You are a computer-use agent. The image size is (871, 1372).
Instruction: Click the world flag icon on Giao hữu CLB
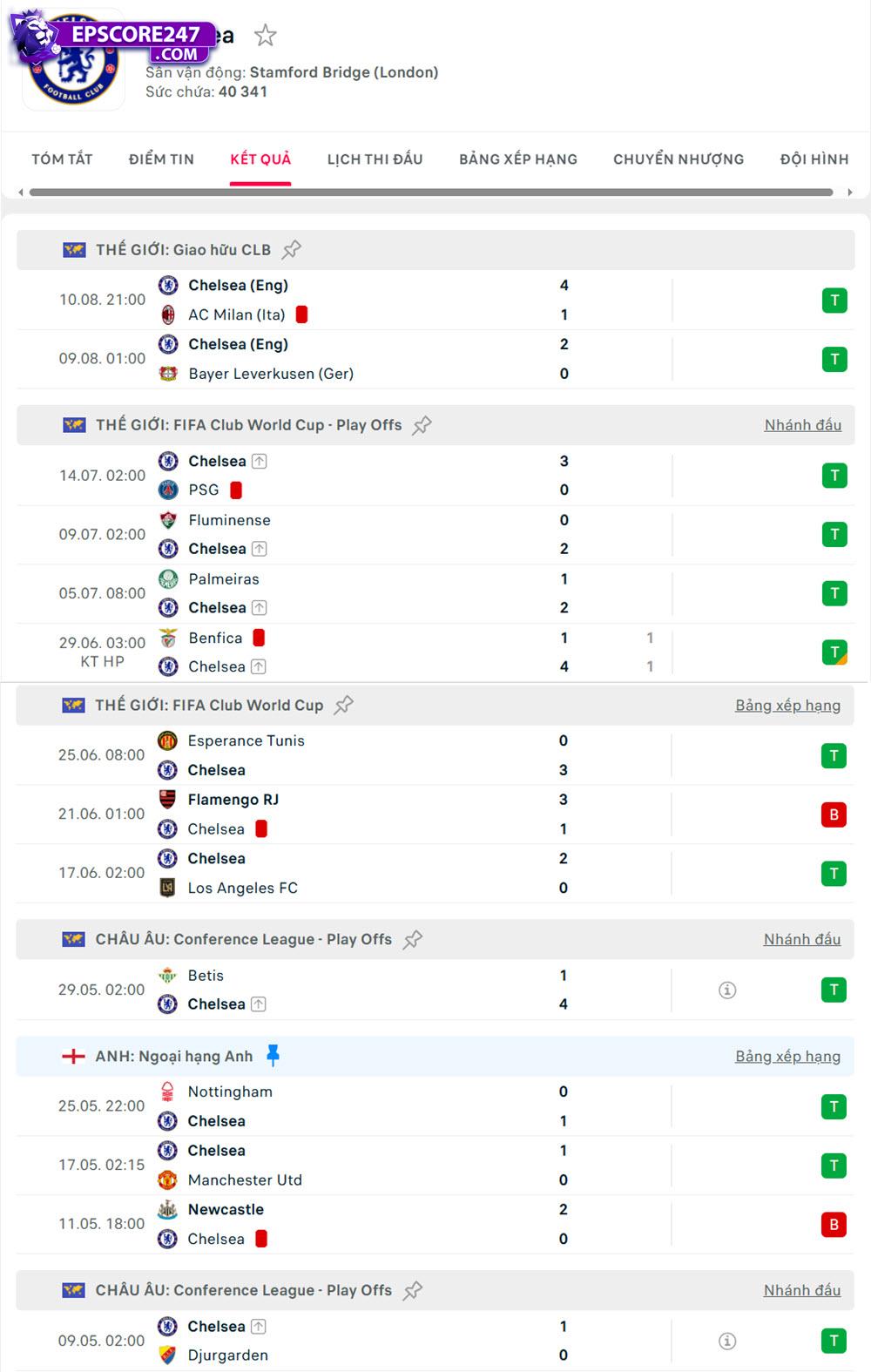pyautogui.click(x=73, y=249)
